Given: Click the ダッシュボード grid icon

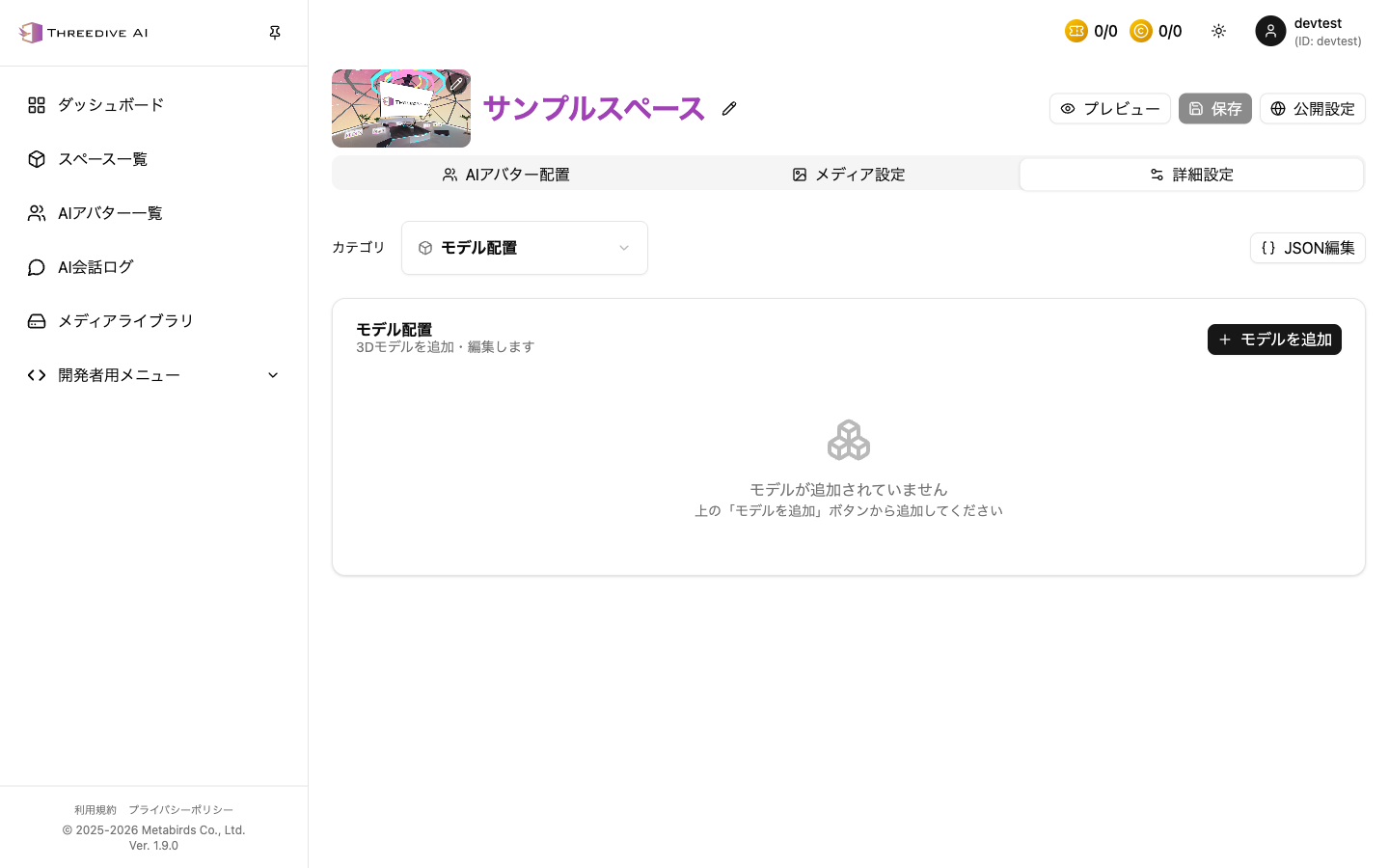Looking at the screenshot, I should [37, 105].
